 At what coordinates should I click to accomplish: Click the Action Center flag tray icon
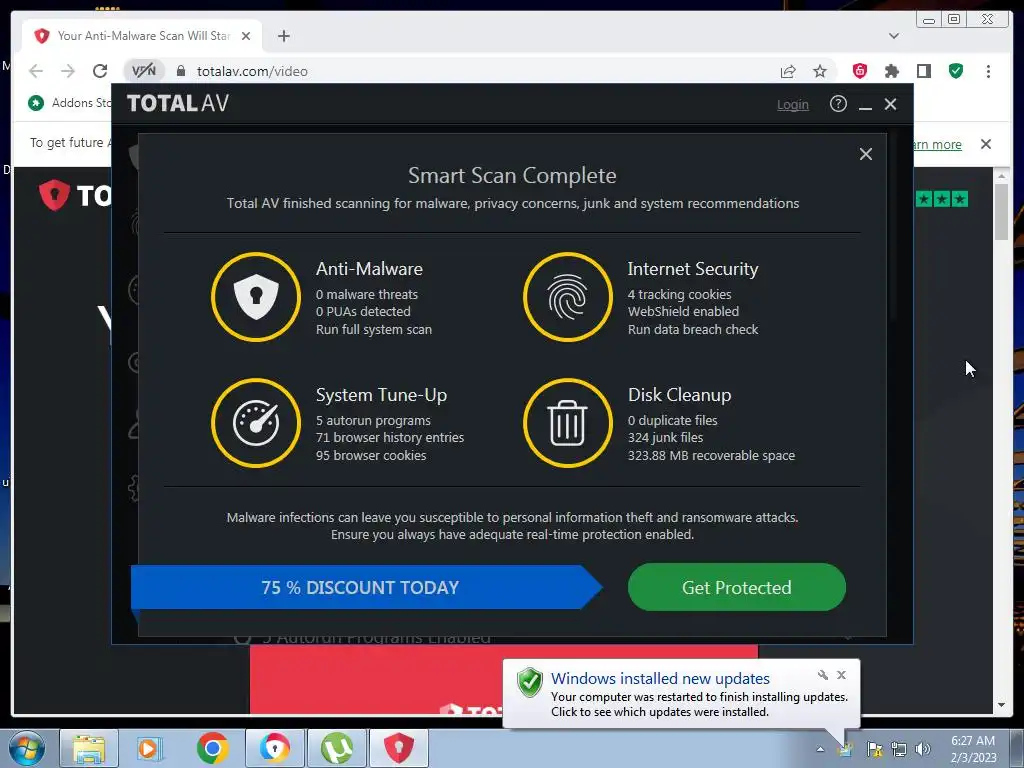coord(874,749)
